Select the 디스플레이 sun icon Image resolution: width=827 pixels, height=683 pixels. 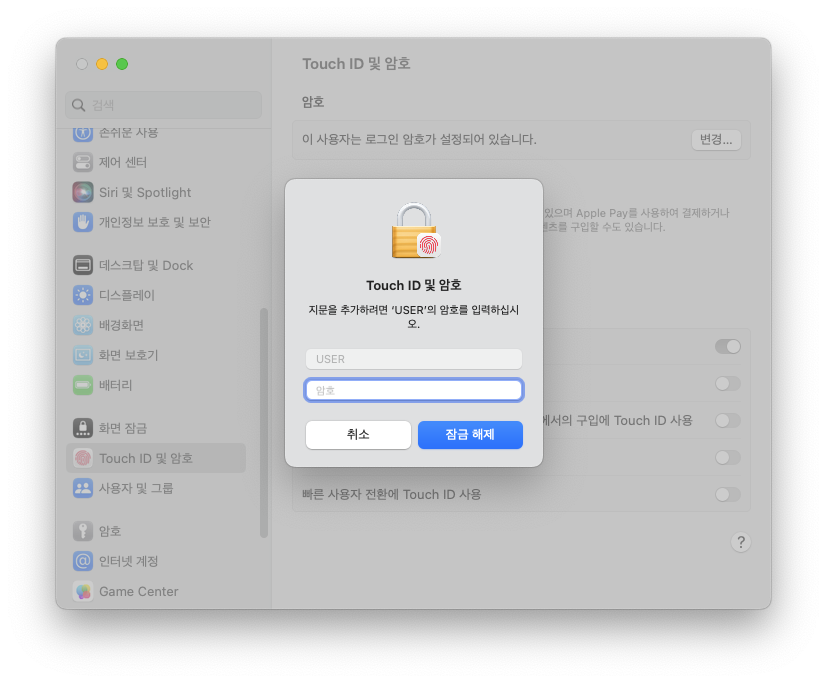click(83, 295)
